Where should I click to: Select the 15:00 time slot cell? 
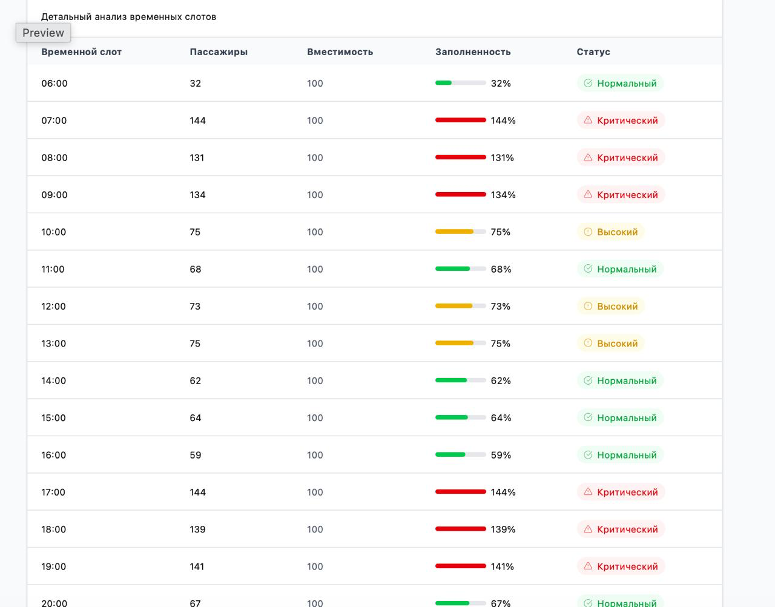point(54,418)
